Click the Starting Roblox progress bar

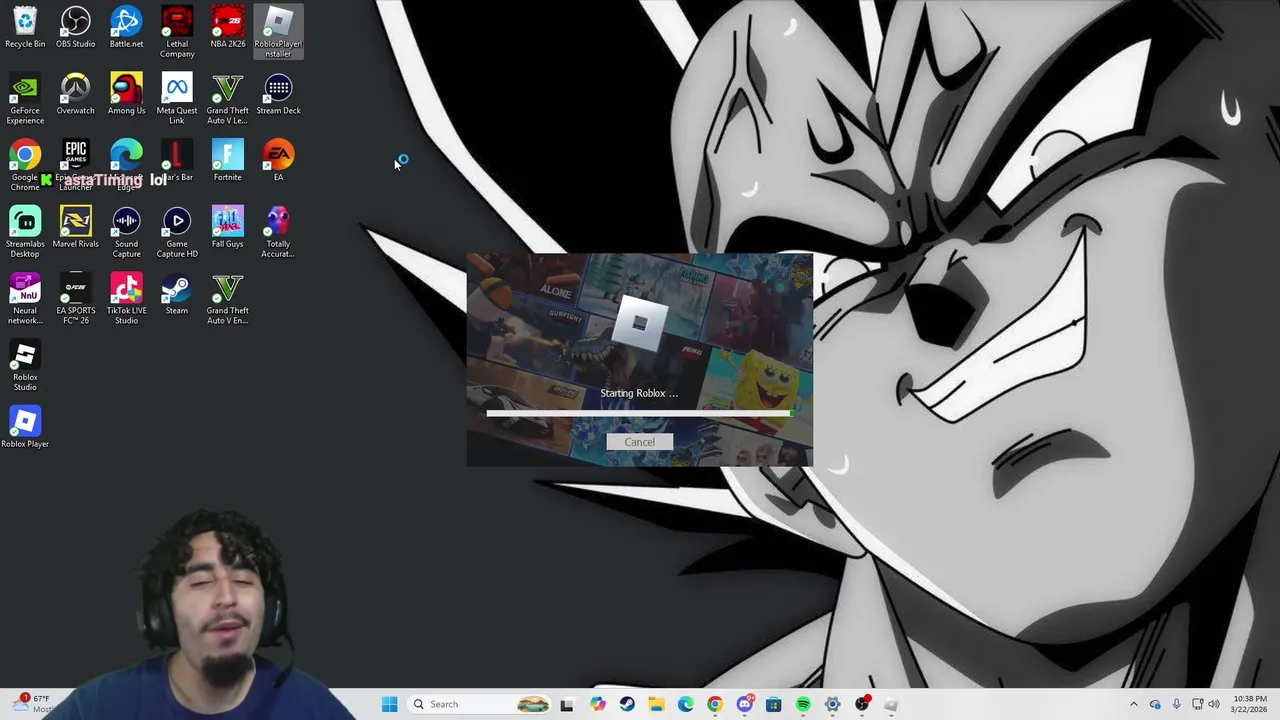point(640,412)
